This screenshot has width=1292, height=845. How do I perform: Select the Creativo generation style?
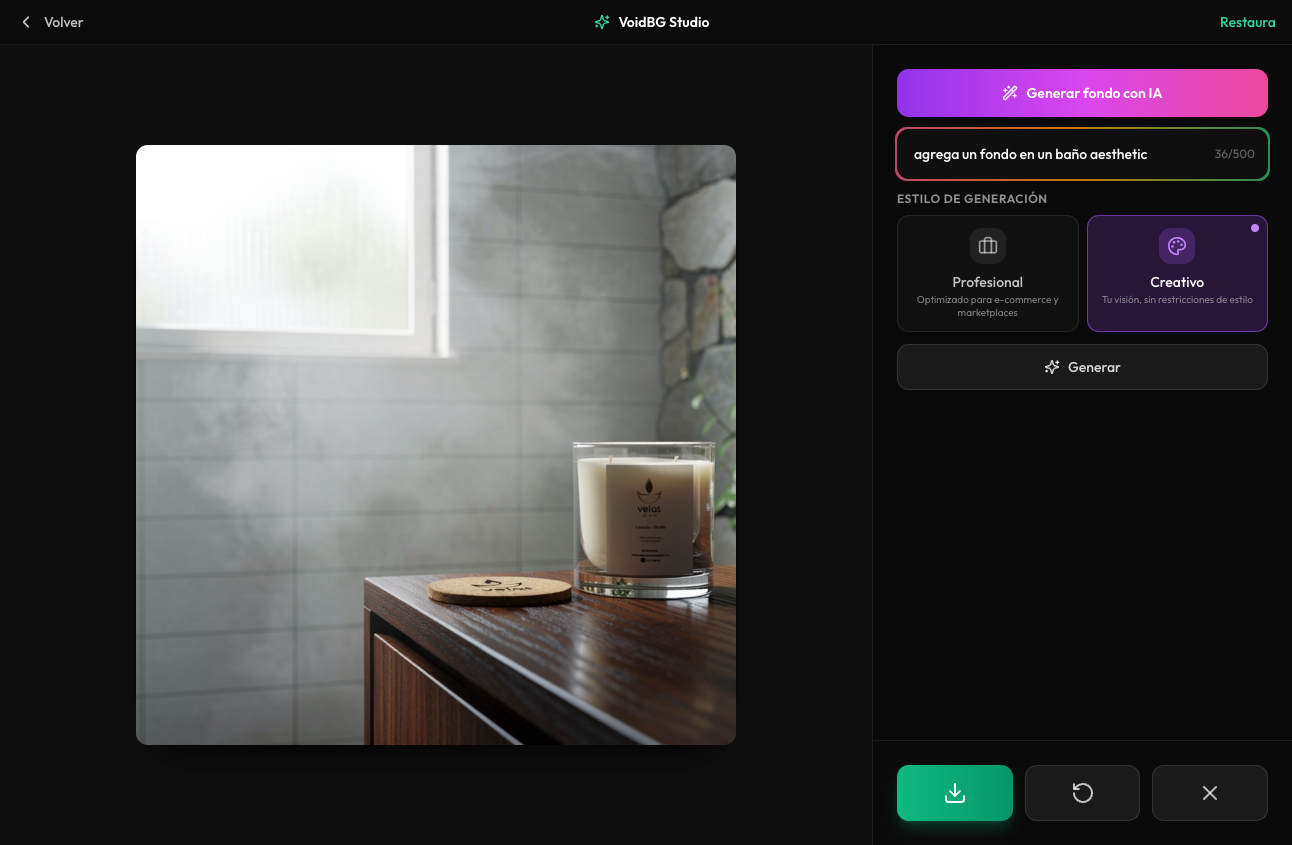(1177, 273)
